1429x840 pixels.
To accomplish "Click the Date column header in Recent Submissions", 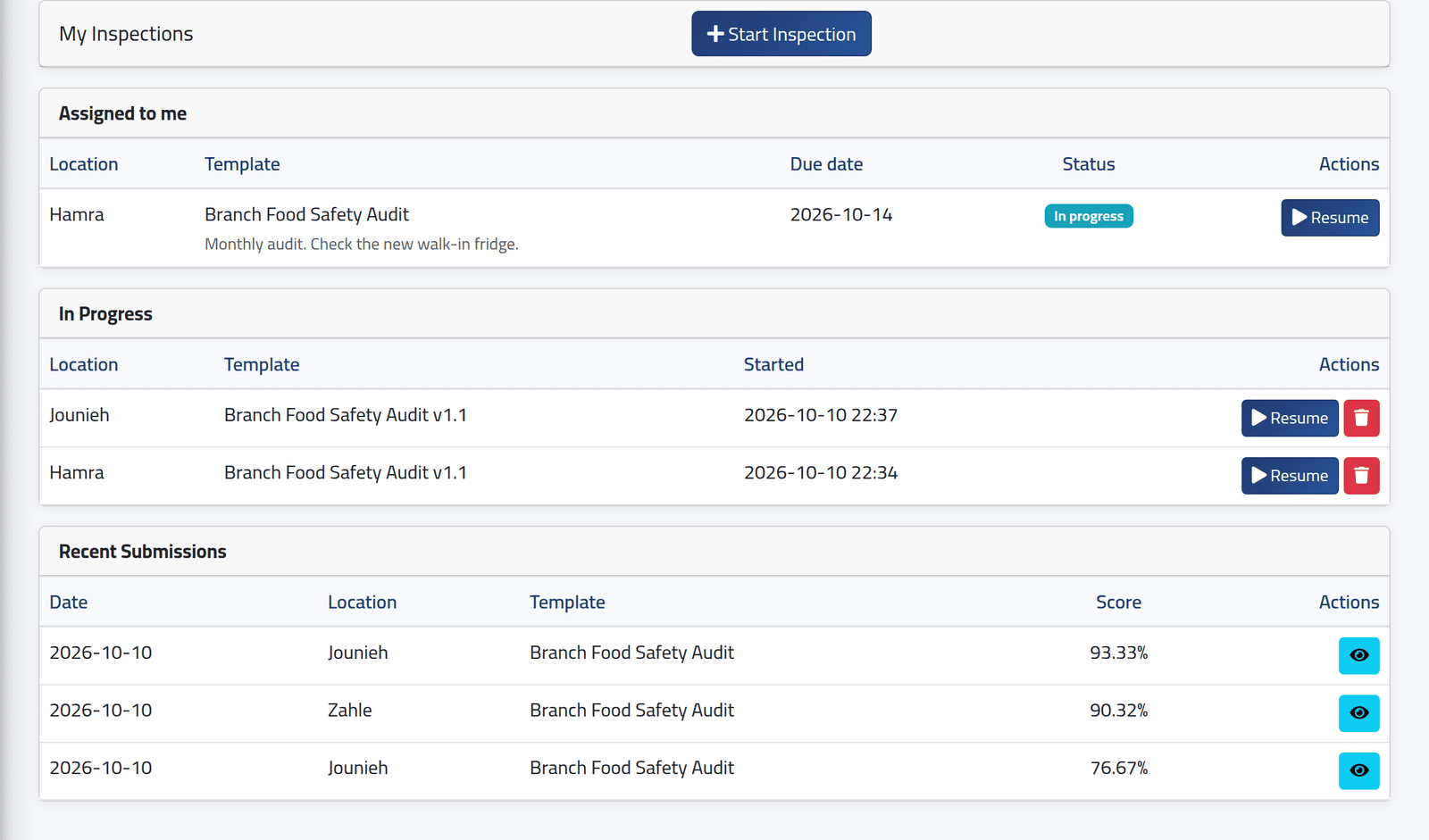I will [x=69, y=603].
